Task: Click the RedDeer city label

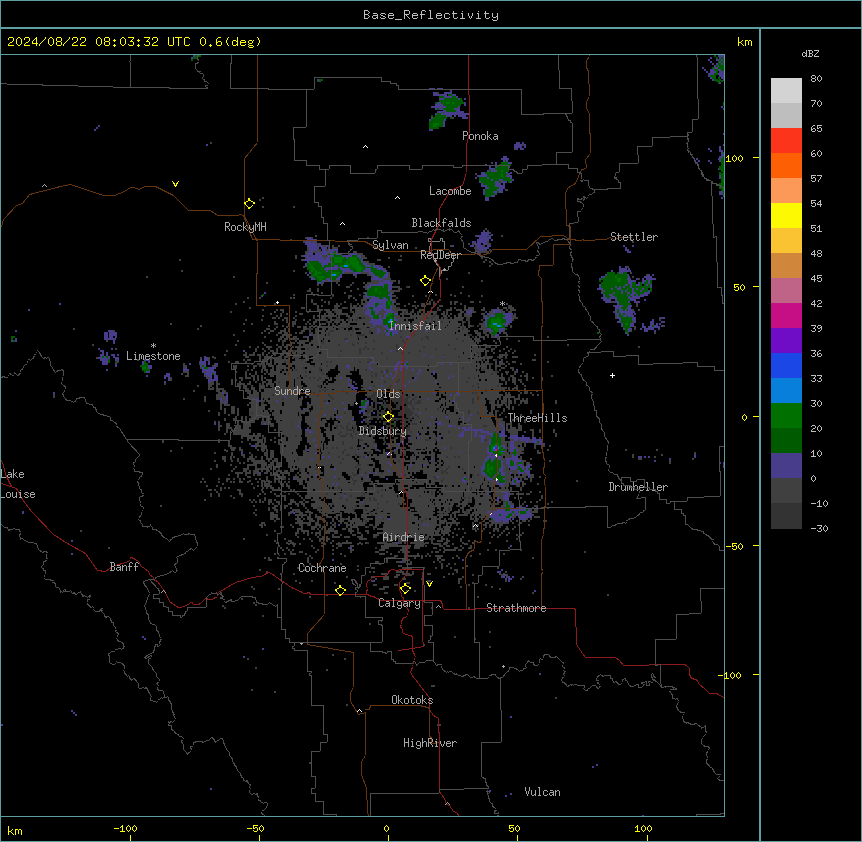Action: (x=440, y=255)
